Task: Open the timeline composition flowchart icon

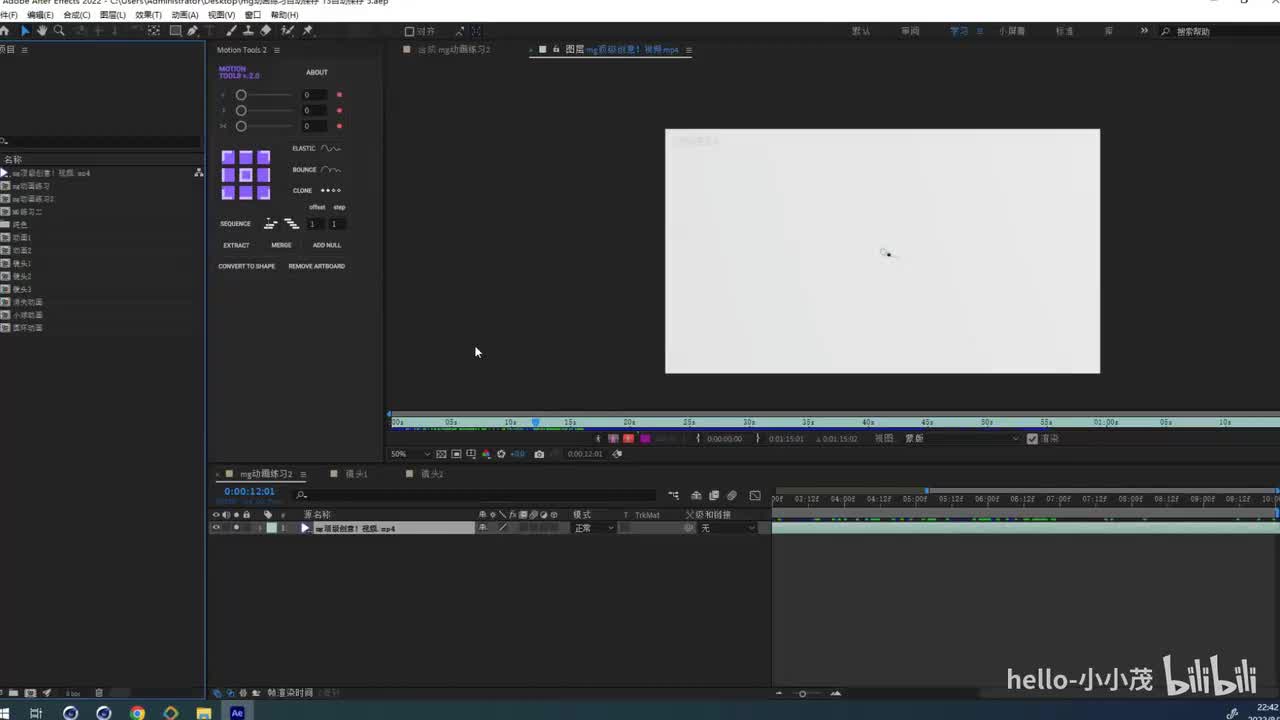Action: 673,495
